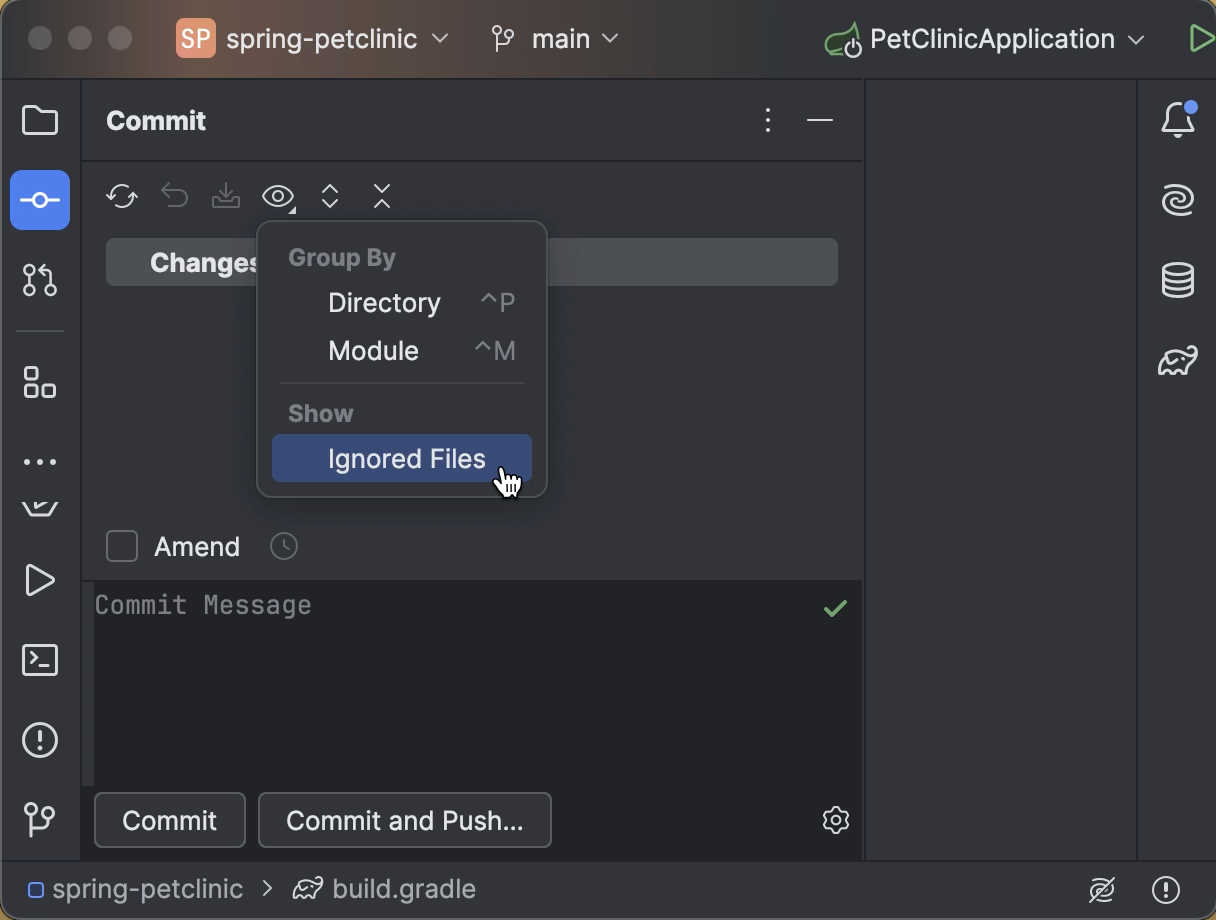Open the Gradle tool window

[1177, 362]
